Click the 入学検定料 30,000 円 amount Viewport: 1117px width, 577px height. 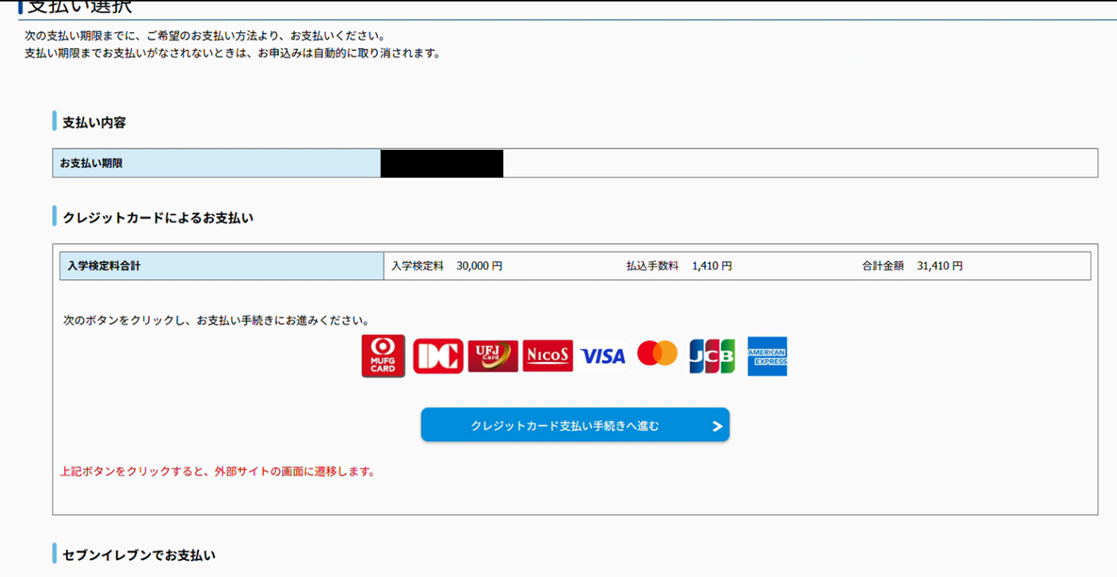447,266
